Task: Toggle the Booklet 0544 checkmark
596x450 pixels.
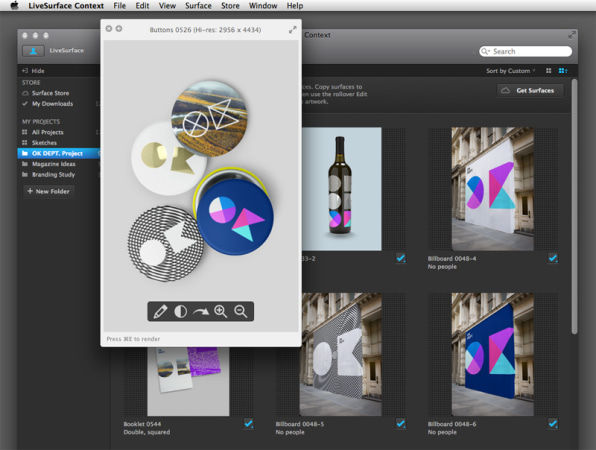Action: click(249, 423)
